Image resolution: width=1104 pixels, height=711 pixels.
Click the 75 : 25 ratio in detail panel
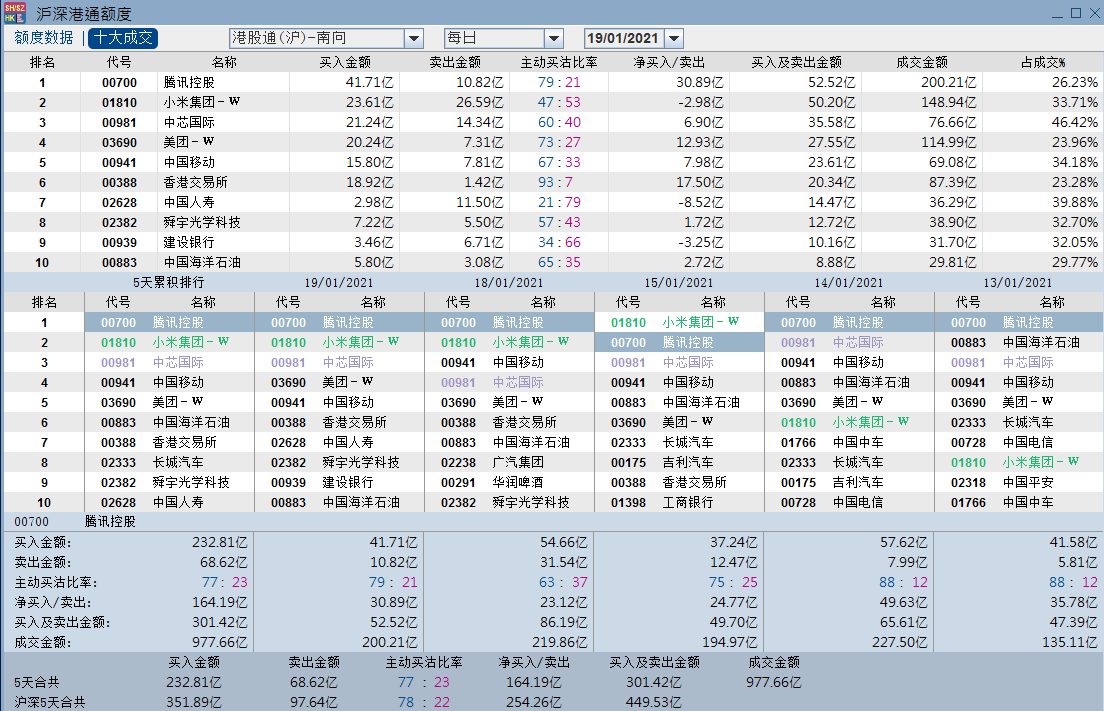pos(733,583)
